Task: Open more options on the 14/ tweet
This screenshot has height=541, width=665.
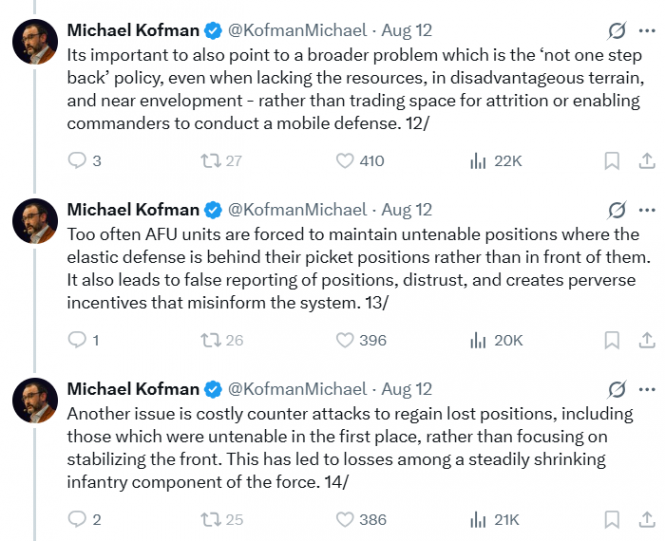Action: click(x=647, y=389)
